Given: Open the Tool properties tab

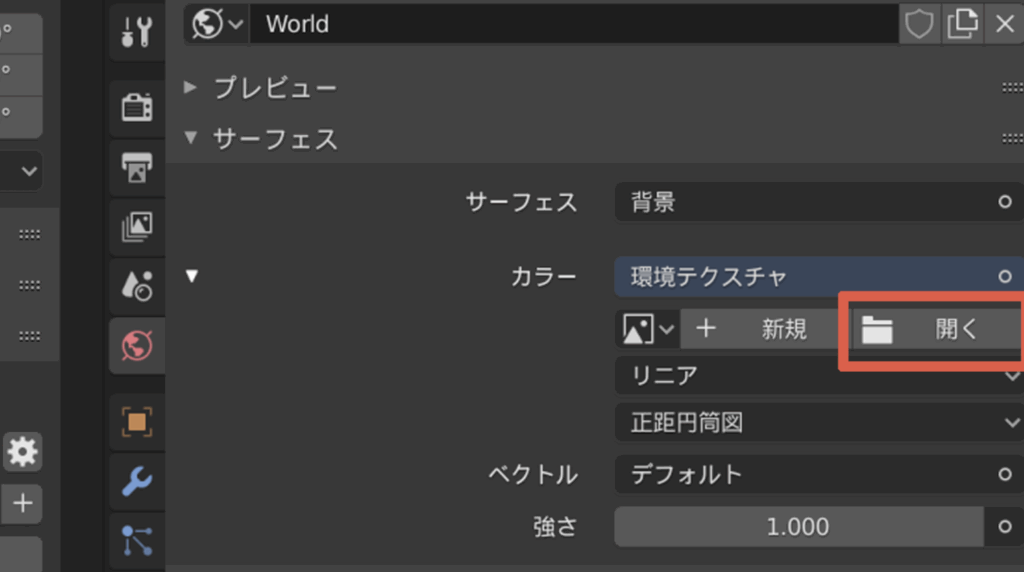Looking at the screenshot, I should pyautogui.click(x=136, y=33).
